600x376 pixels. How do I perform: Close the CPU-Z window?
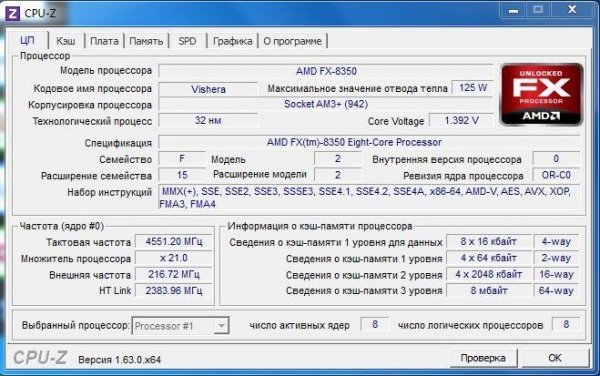coord(572,10)
